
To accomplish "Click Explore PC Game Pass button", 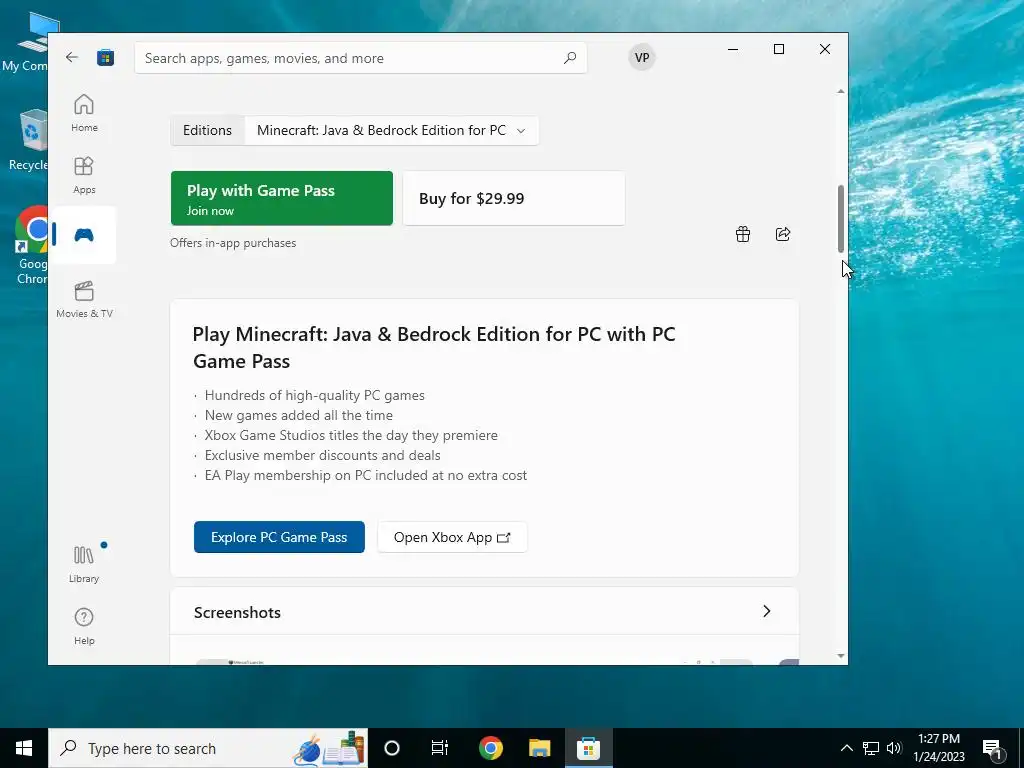I will [279, 537].
